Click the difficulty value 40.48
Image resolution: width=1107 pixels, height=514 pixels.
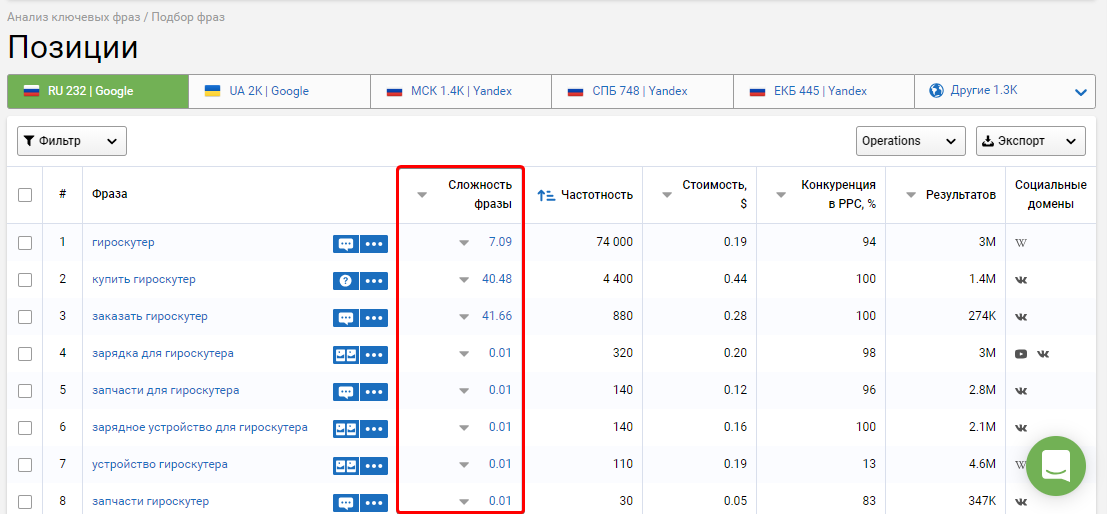[x=497, y=280]
